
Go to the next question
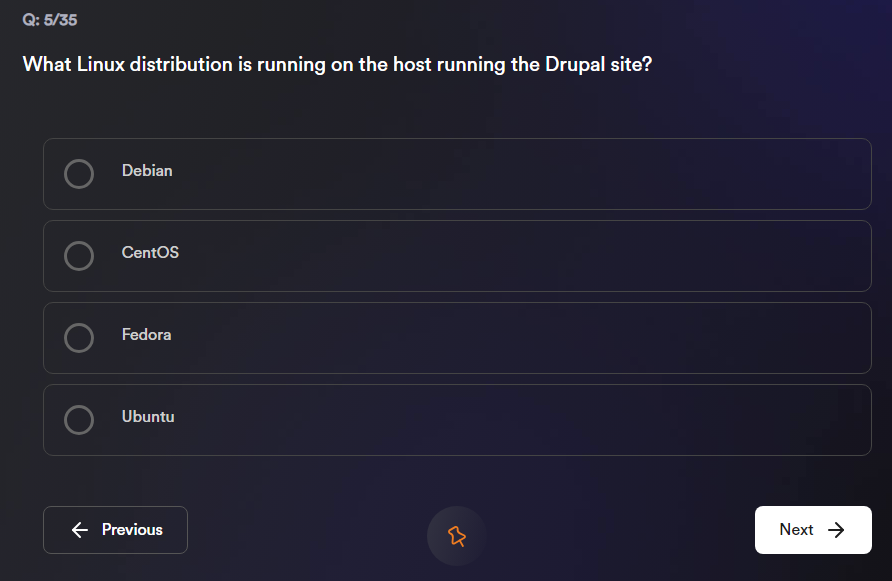click(812, 530)
